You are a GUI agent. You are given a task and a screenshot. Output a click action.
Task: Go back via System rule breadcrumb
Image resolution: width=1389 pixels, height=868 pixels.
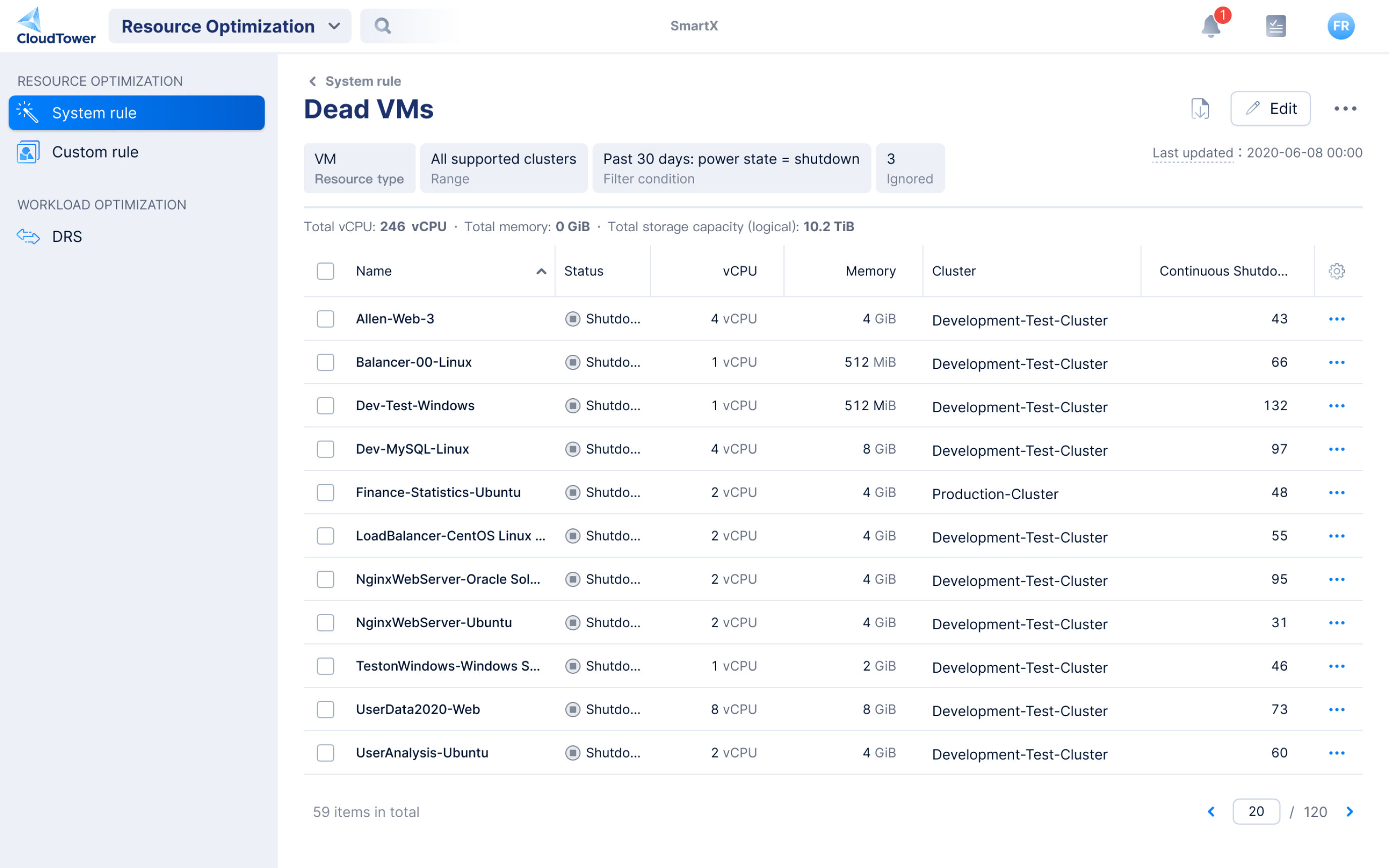coord(355,81)
